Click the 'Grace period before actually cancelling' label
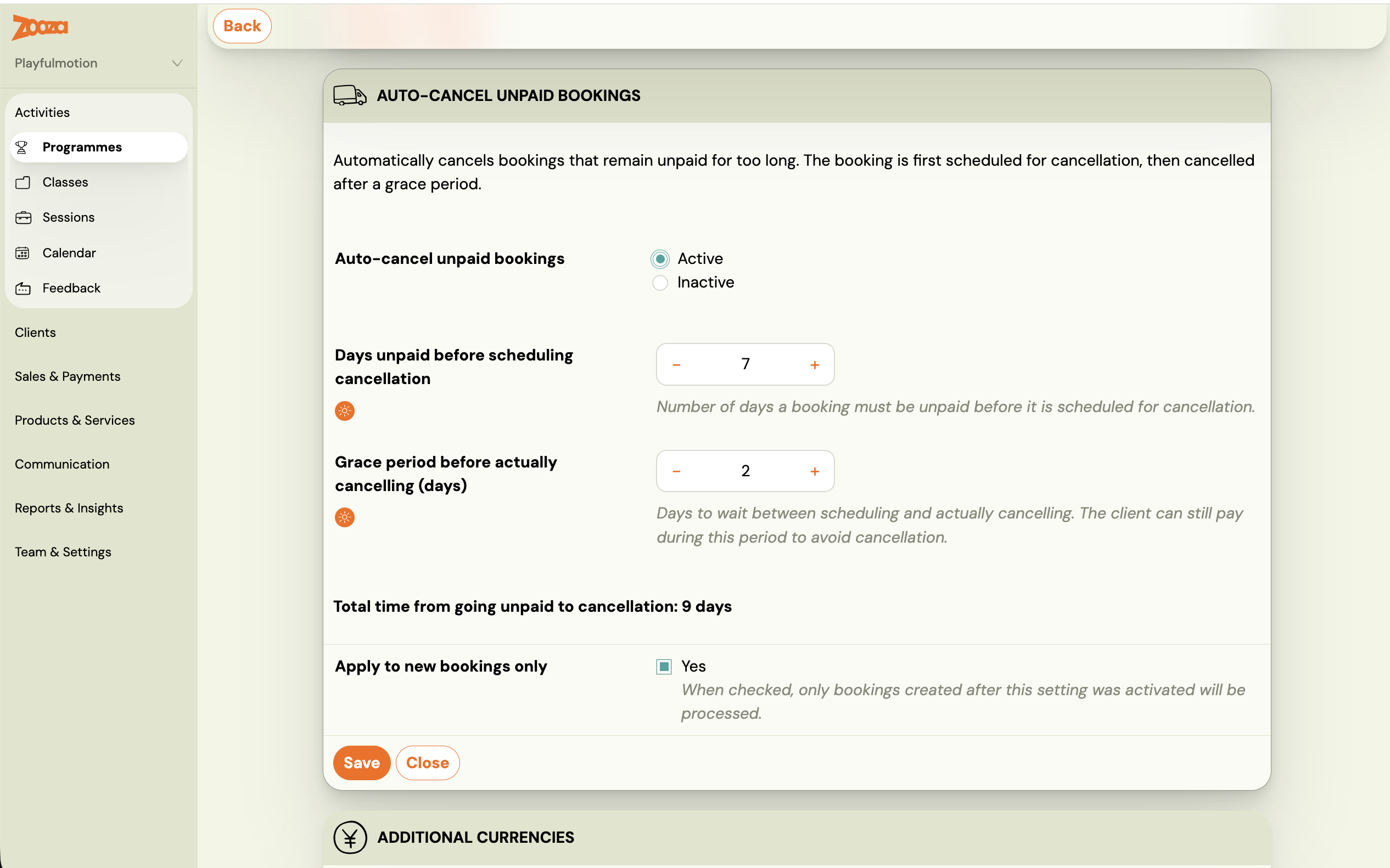Screen dimensions: 1390x868 tap(446, 474)
